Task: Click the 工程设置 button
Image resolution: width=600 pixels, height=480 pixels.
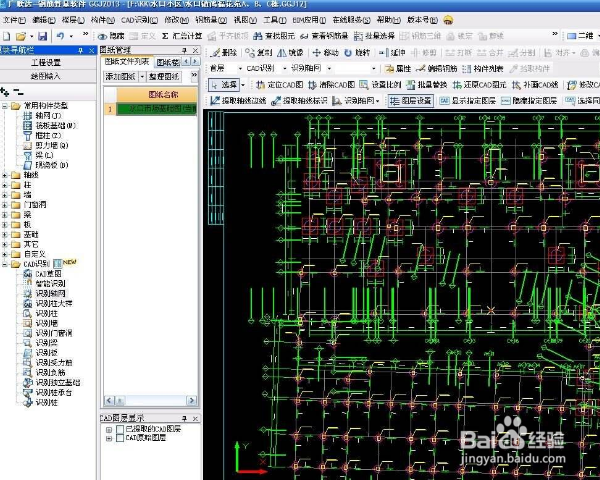Action: [46, 63]
